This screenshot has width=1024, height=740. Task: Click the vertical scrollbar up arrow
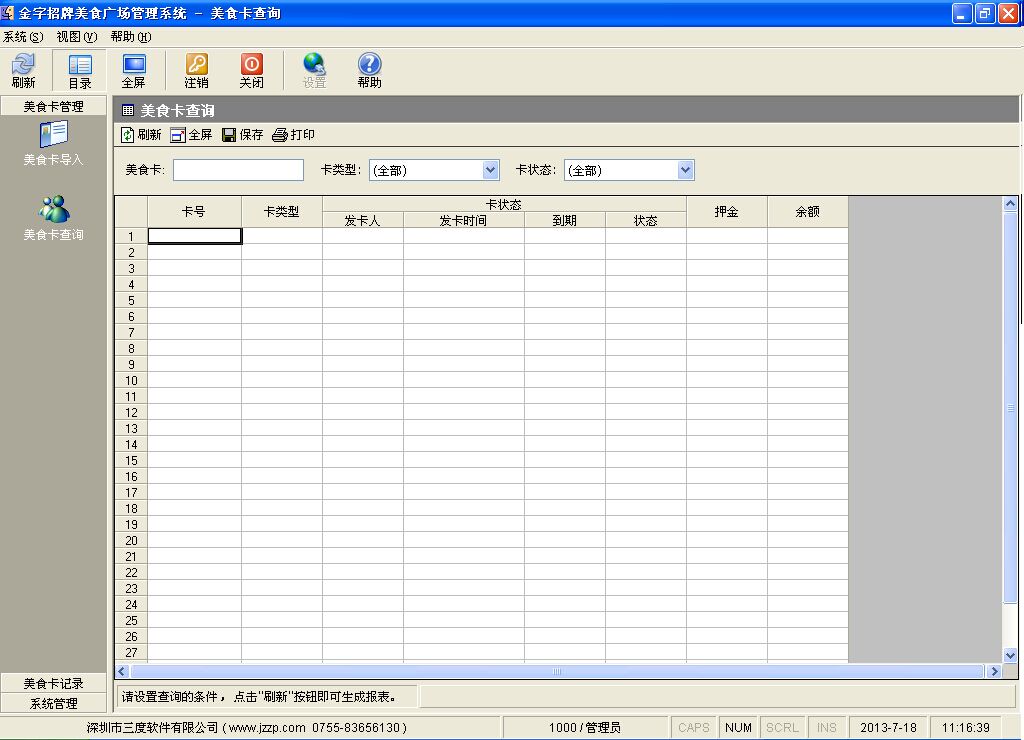[x=1010, y=204]
